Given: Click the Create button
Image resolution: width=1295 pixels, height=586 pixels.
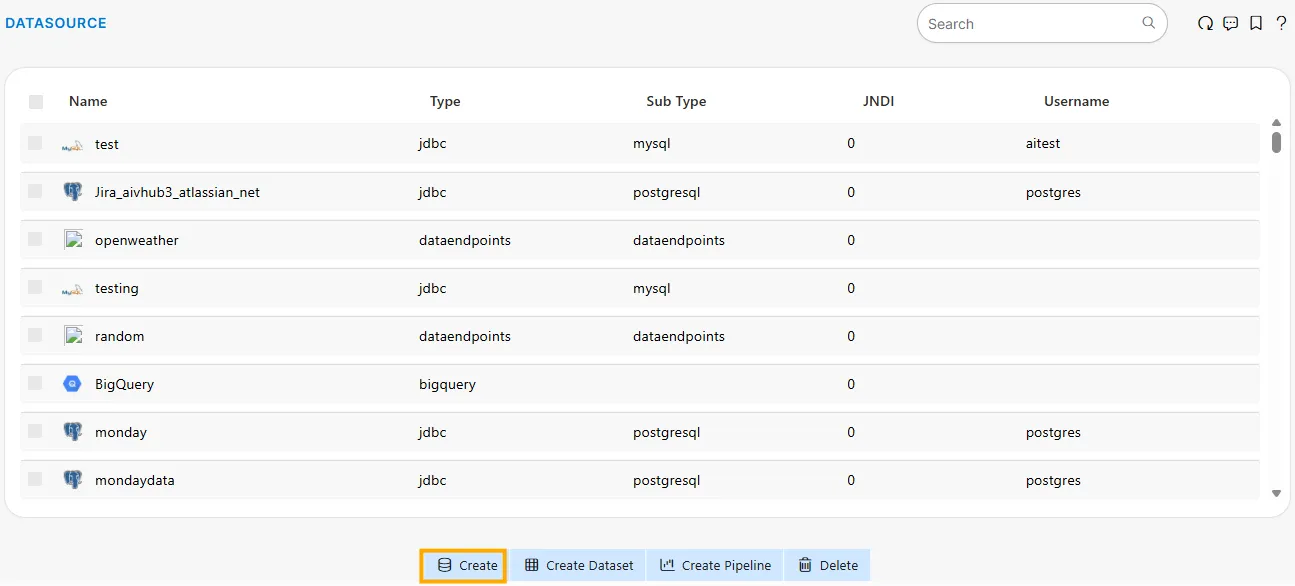Looking at the screenshot, I should 463,564.
